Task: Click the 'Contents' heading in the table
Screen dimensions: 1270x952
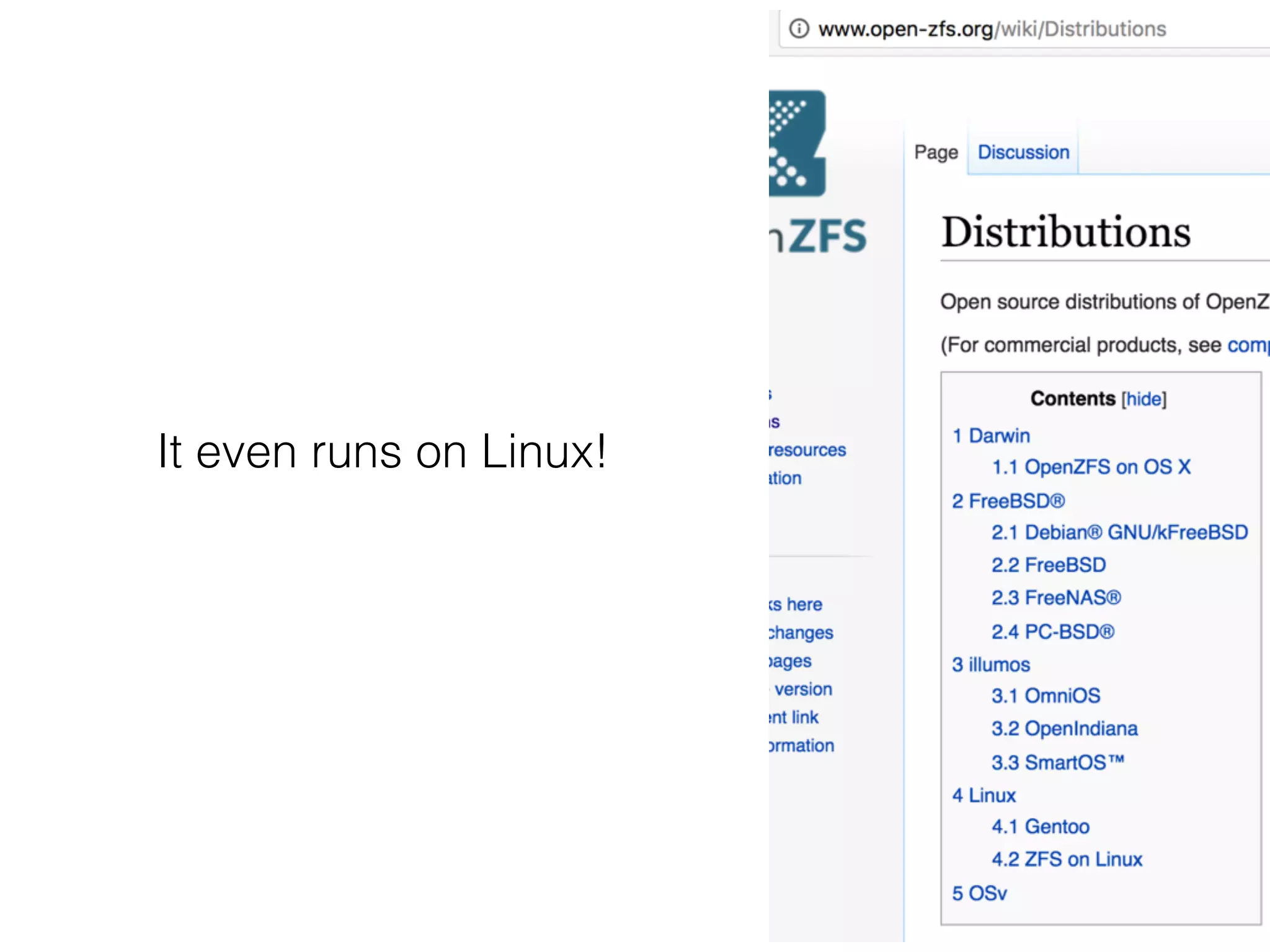Action: point(1073,399)
